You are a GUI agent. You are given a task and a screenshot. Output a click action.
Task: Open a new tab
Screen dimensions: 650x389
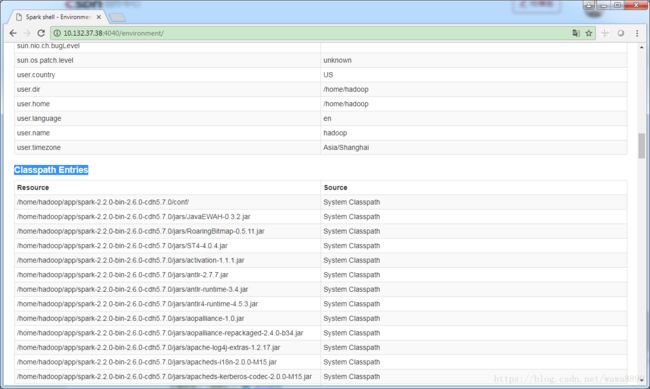click(x=118, y=17)
